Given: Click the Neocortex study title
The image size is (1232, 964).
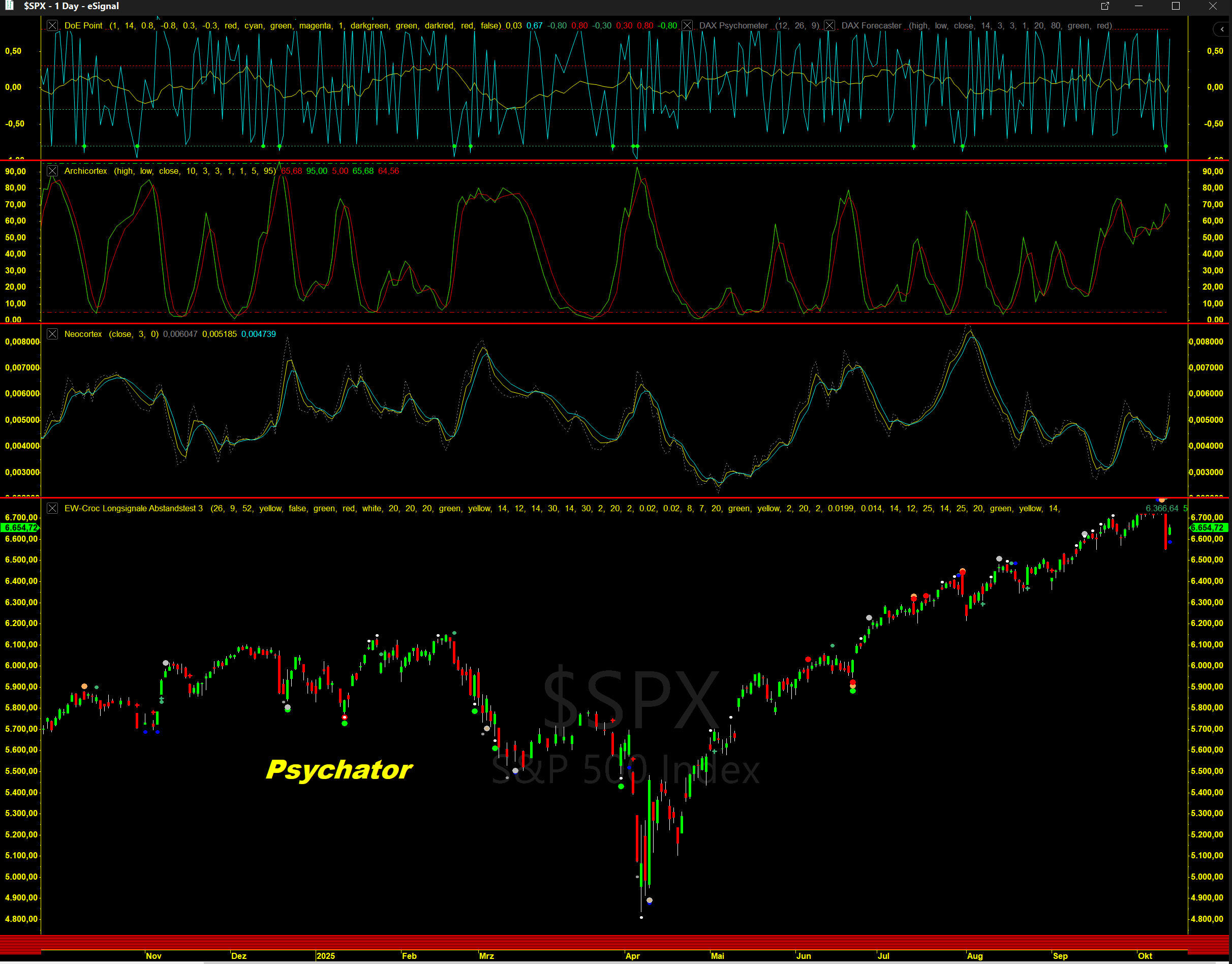Looking at the screenshot, I should point(83,334).
